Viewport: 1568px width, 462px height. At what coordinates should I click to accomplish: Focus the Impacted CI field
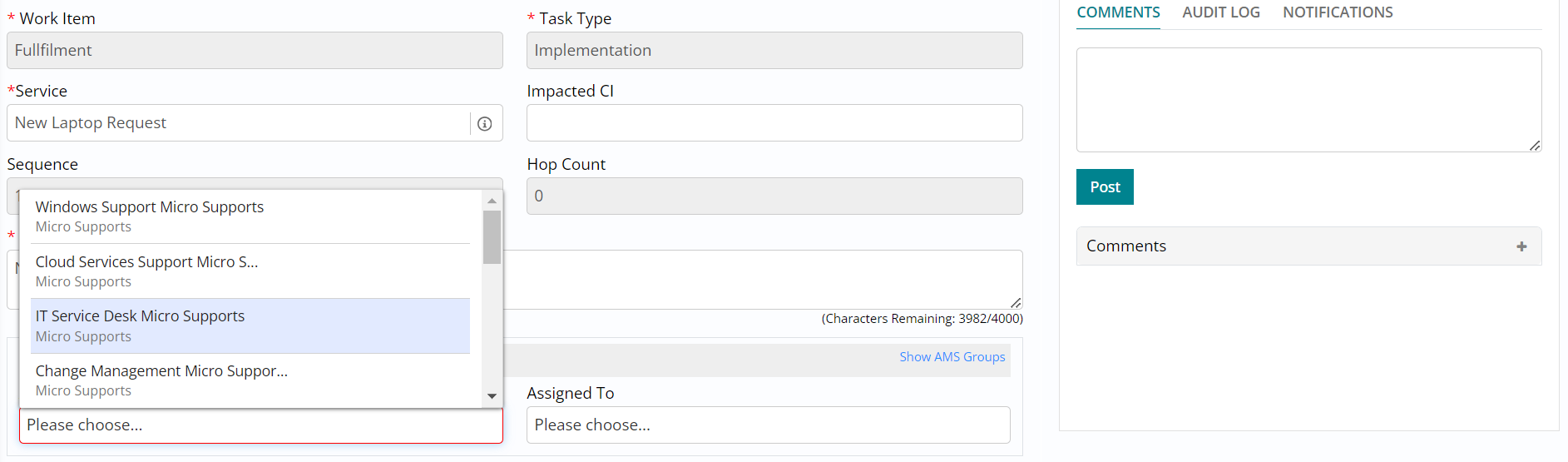click(x=774, y=123)
